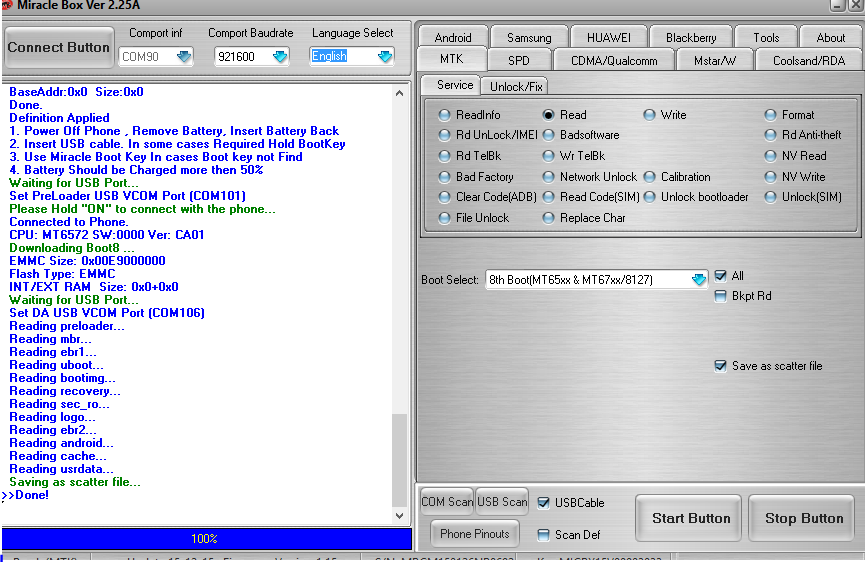Switch to the Android tab
The height and width of the screenshot is (562, 865).
(453, 38)
